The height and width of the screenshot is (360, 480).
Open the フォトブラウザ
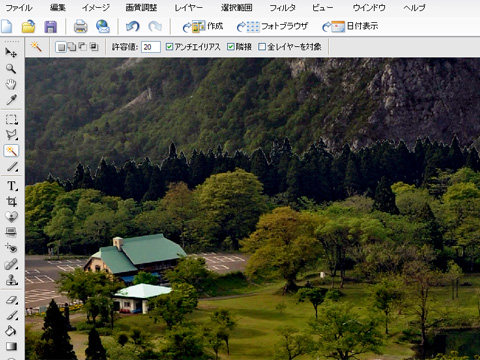click(272, 26)
